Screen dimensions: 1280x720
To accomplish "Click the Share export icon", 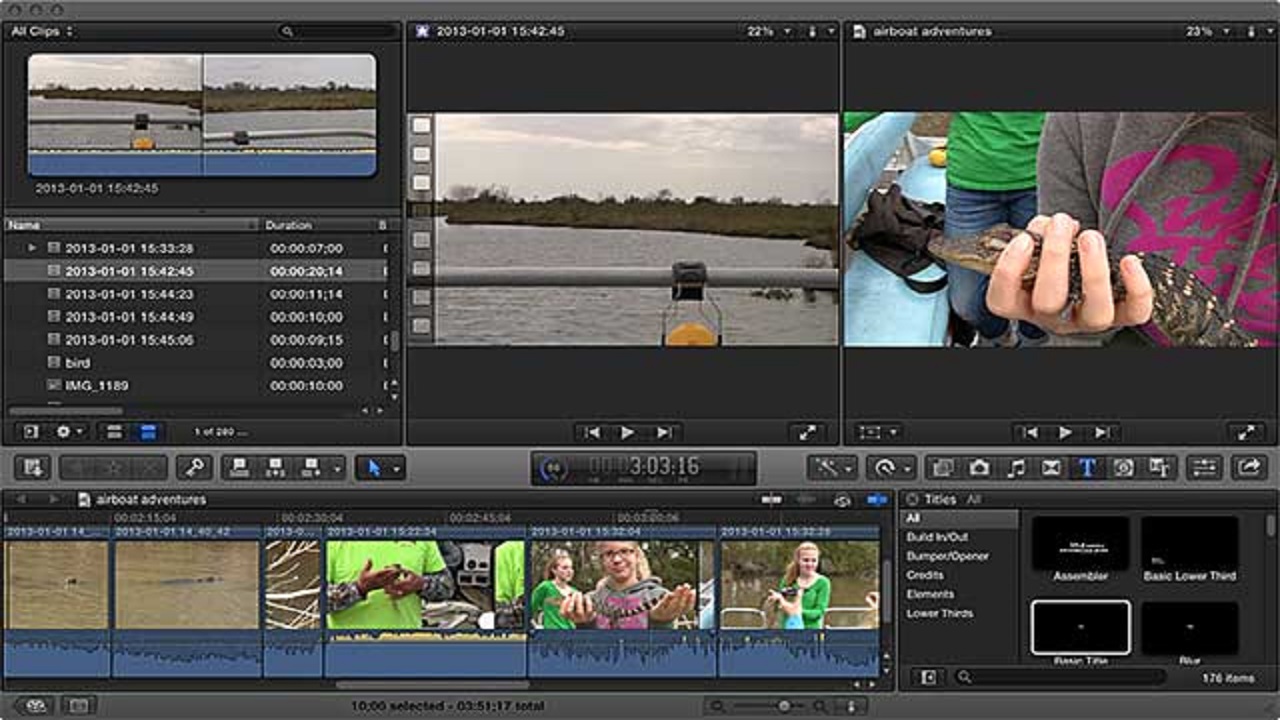I will tap(1249, 467).
